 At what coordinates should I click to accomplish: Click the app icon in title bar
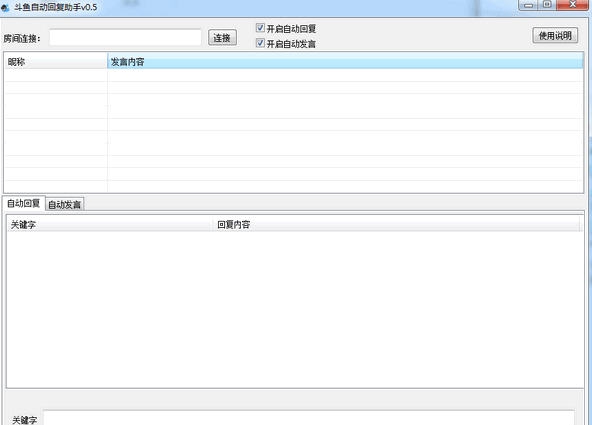tap(5, 7)
